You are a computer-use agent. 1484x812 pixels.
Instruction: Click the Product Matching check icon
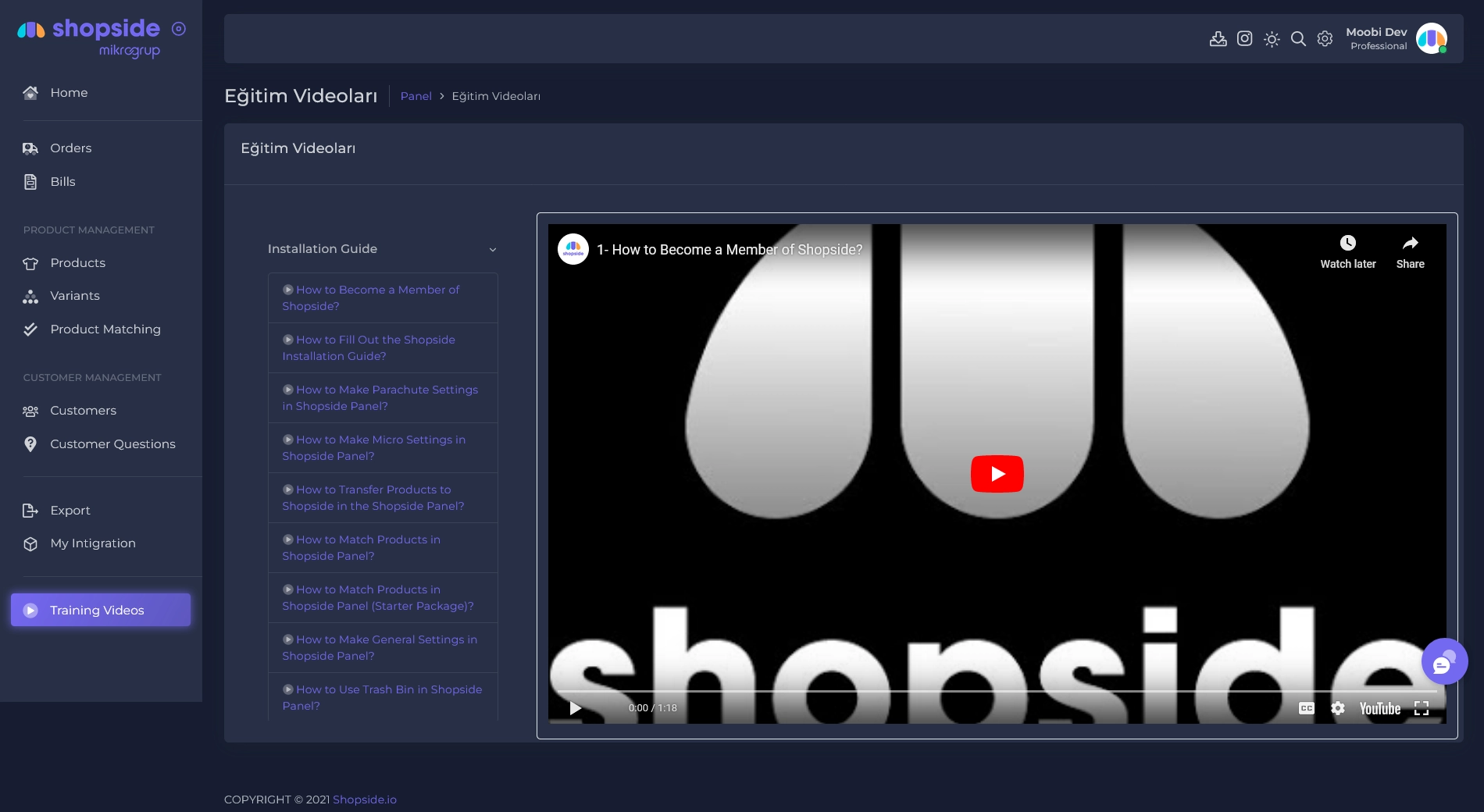point(30,329)
